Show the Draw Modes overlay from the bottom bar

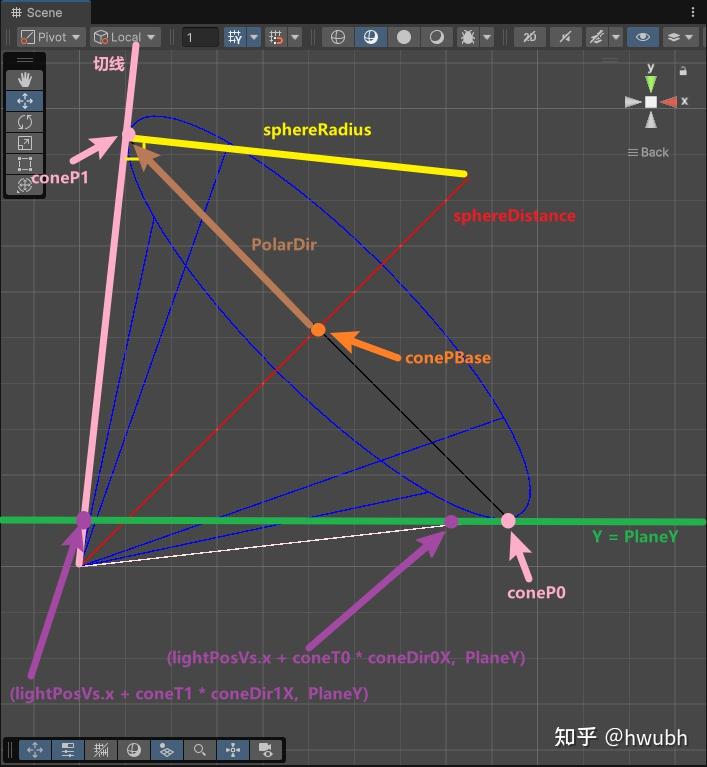tap(134, 749)
